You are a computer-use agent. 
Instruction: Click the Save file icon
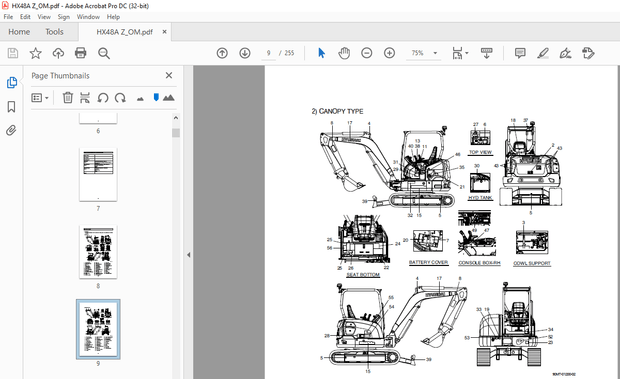(13, 53)
